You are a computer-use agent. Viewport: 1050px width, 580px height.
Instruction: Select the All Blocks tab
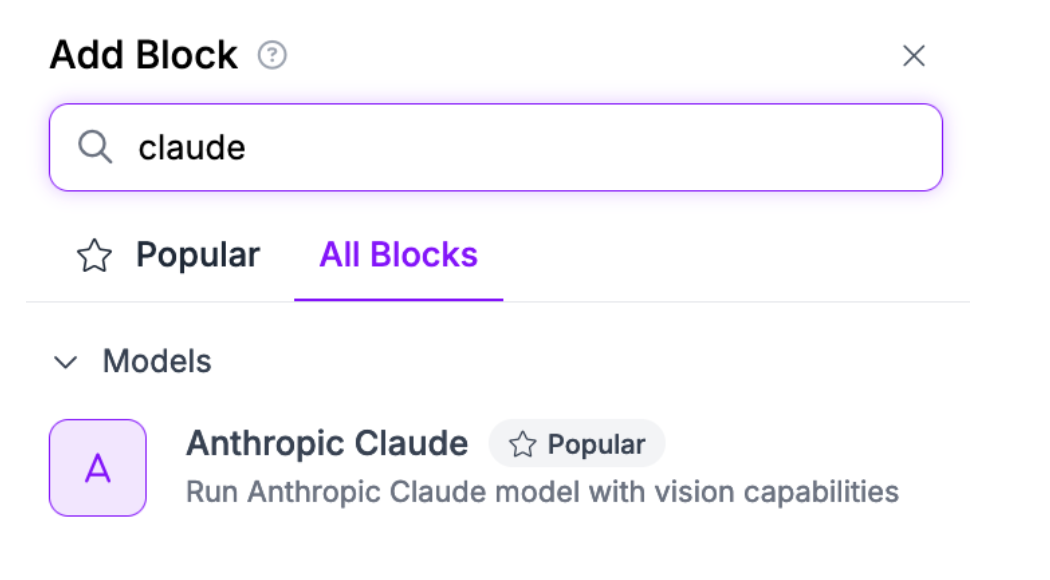[398, 256]
